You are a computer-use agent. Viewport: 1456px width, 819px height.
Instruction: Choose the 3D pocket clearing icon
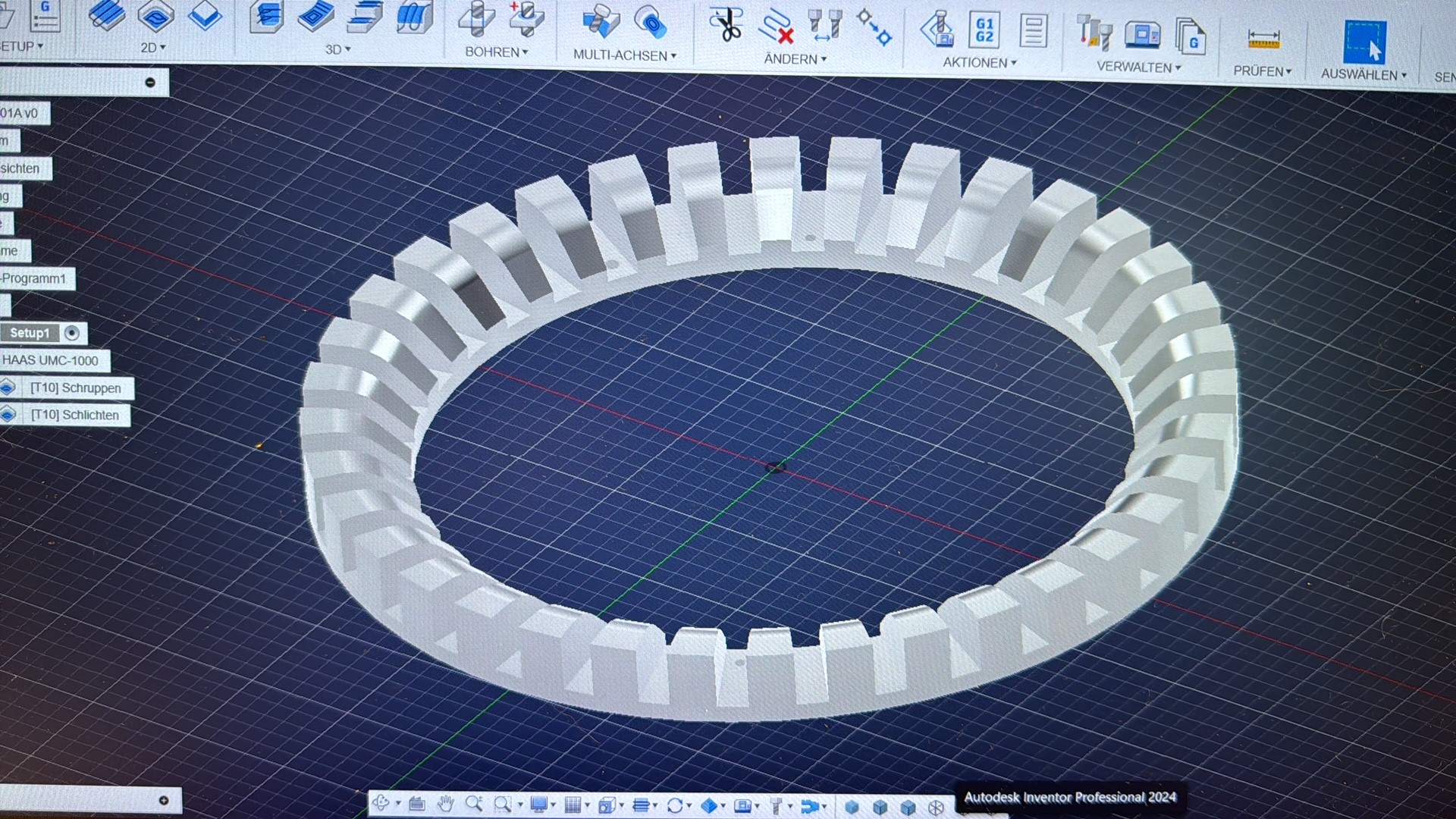[x=316, y=17]
